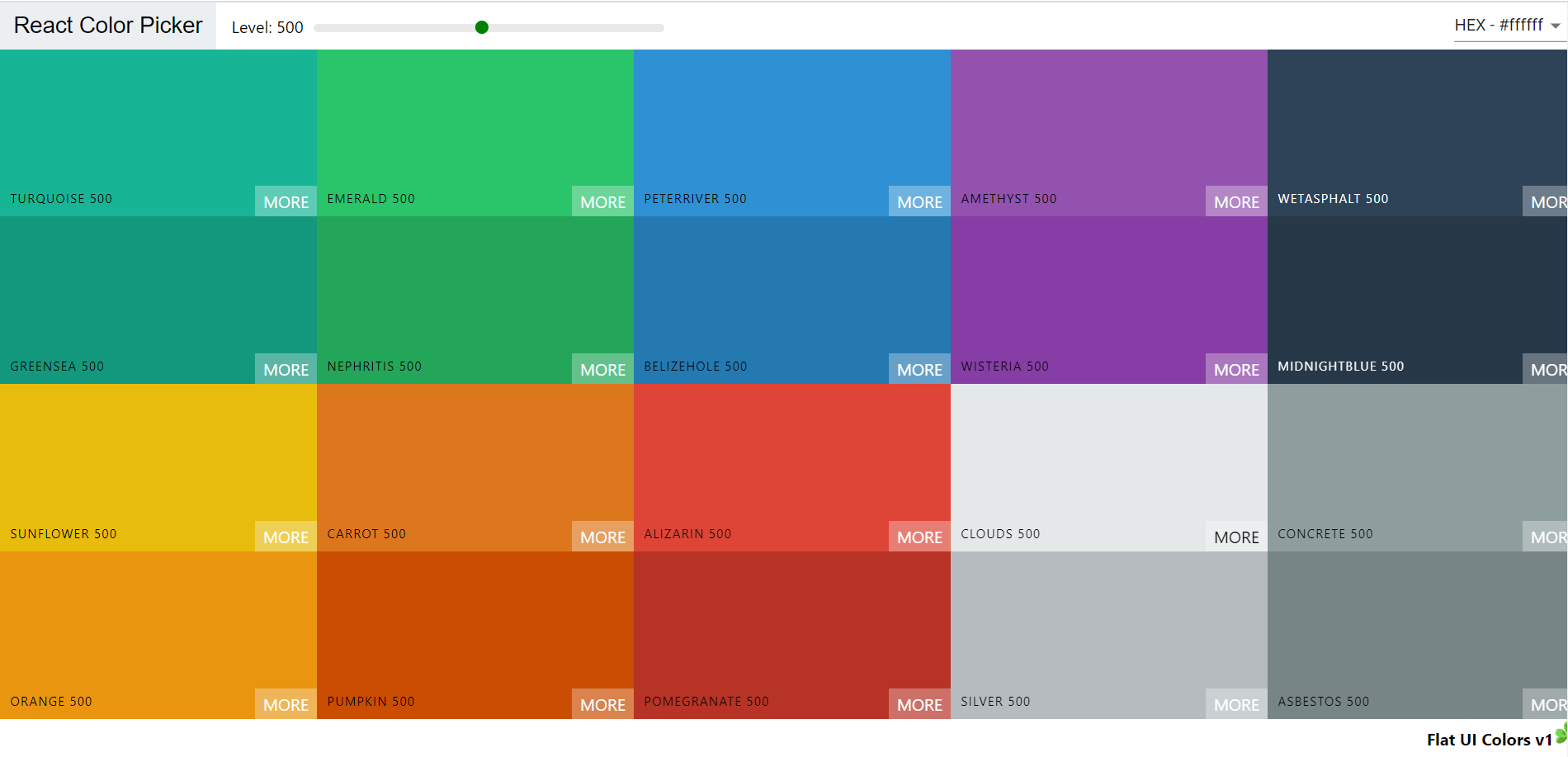
Task: Show MORE shades of Silver
Action: pos(1236,704)
